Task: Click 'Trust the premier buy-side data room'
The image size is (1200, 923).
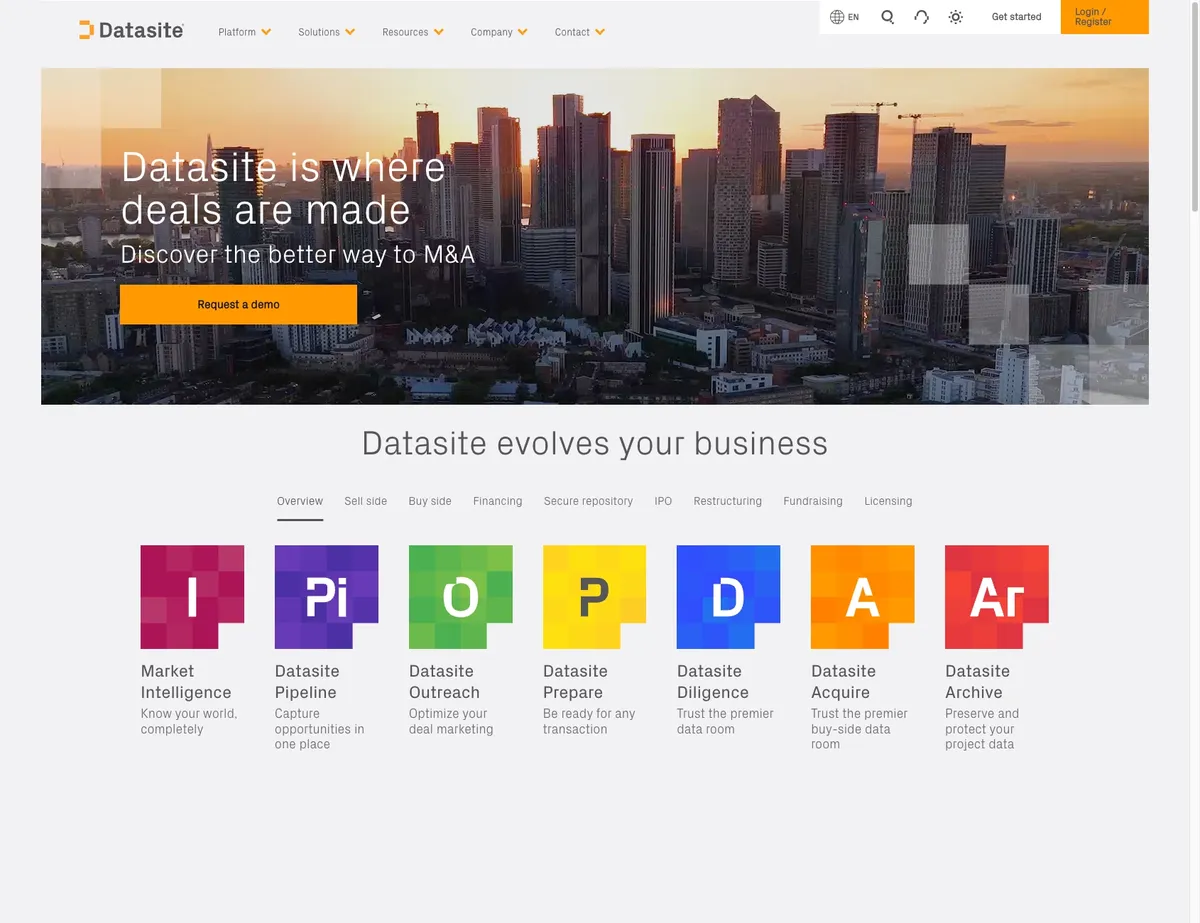Action: coord(859,729)
